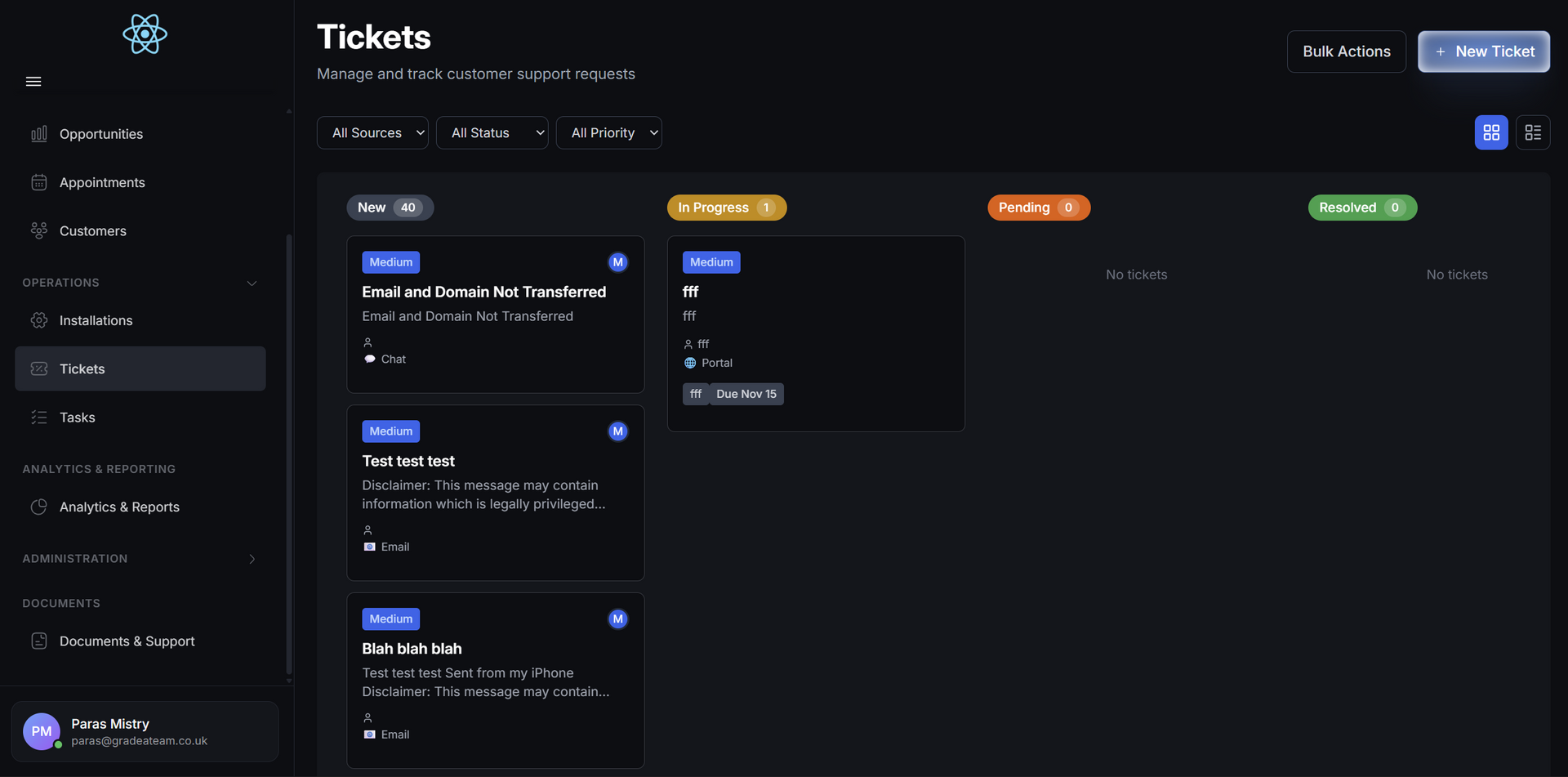Click the React logo in the sidebar
This screenshot has width=1568, height=777.
[145, 34]
